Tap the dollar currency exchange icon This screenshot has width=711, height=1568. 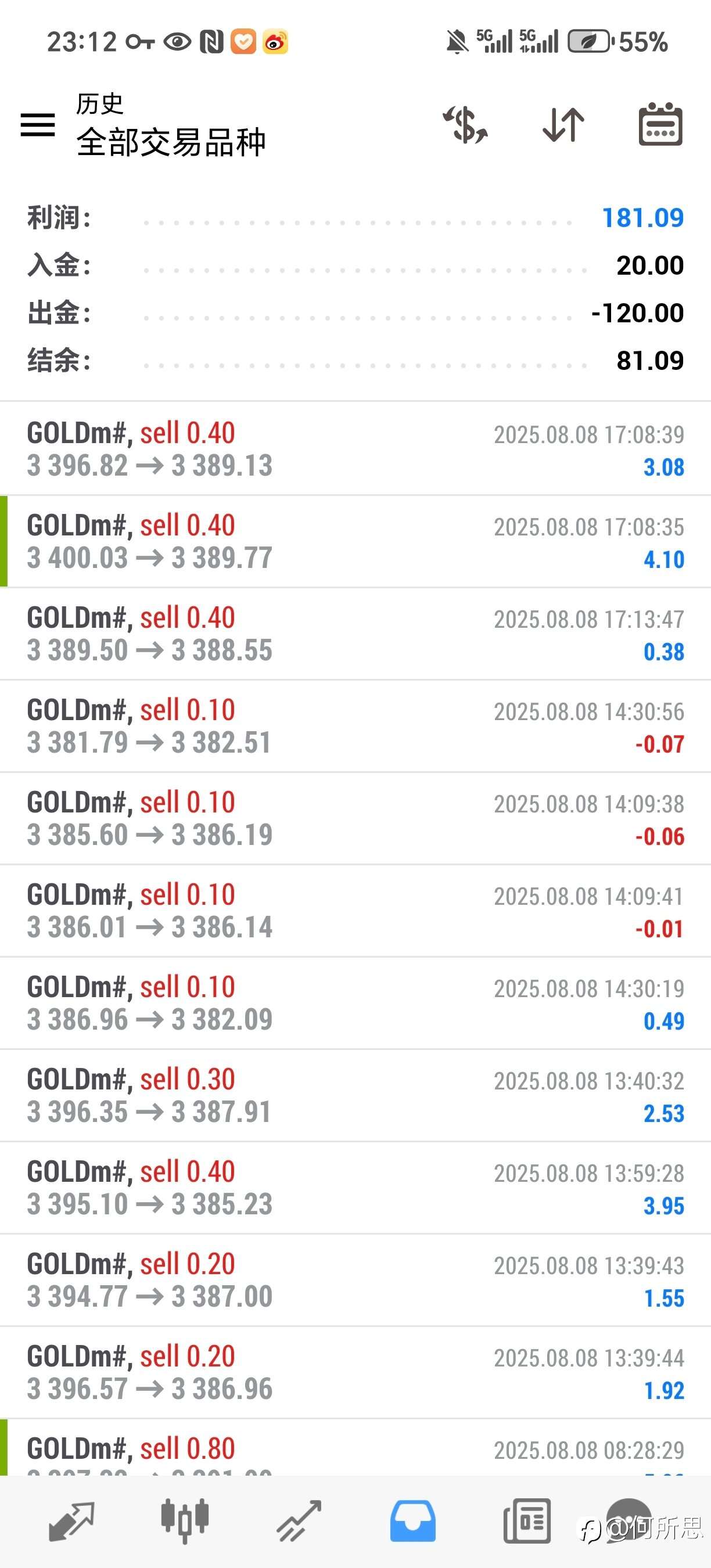[465, 125]
